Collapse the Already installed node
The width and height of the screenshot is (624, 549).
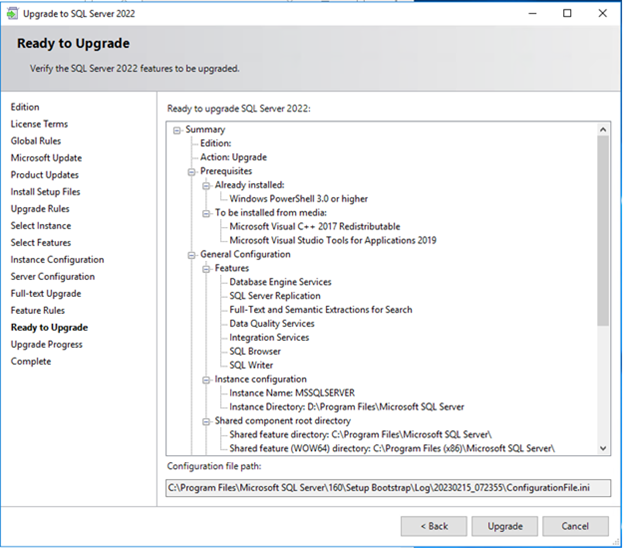206,186
